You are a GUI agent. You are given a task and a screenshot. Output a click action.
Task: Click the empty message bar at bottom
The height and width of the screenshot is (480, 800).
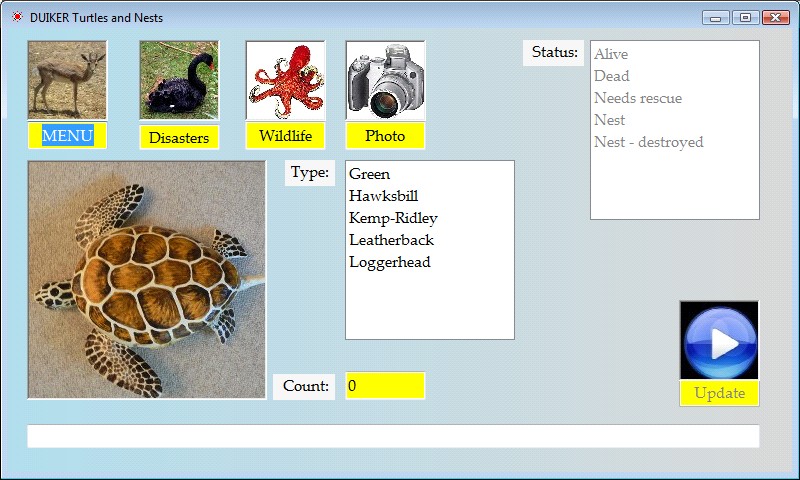(x=393, y=436)
